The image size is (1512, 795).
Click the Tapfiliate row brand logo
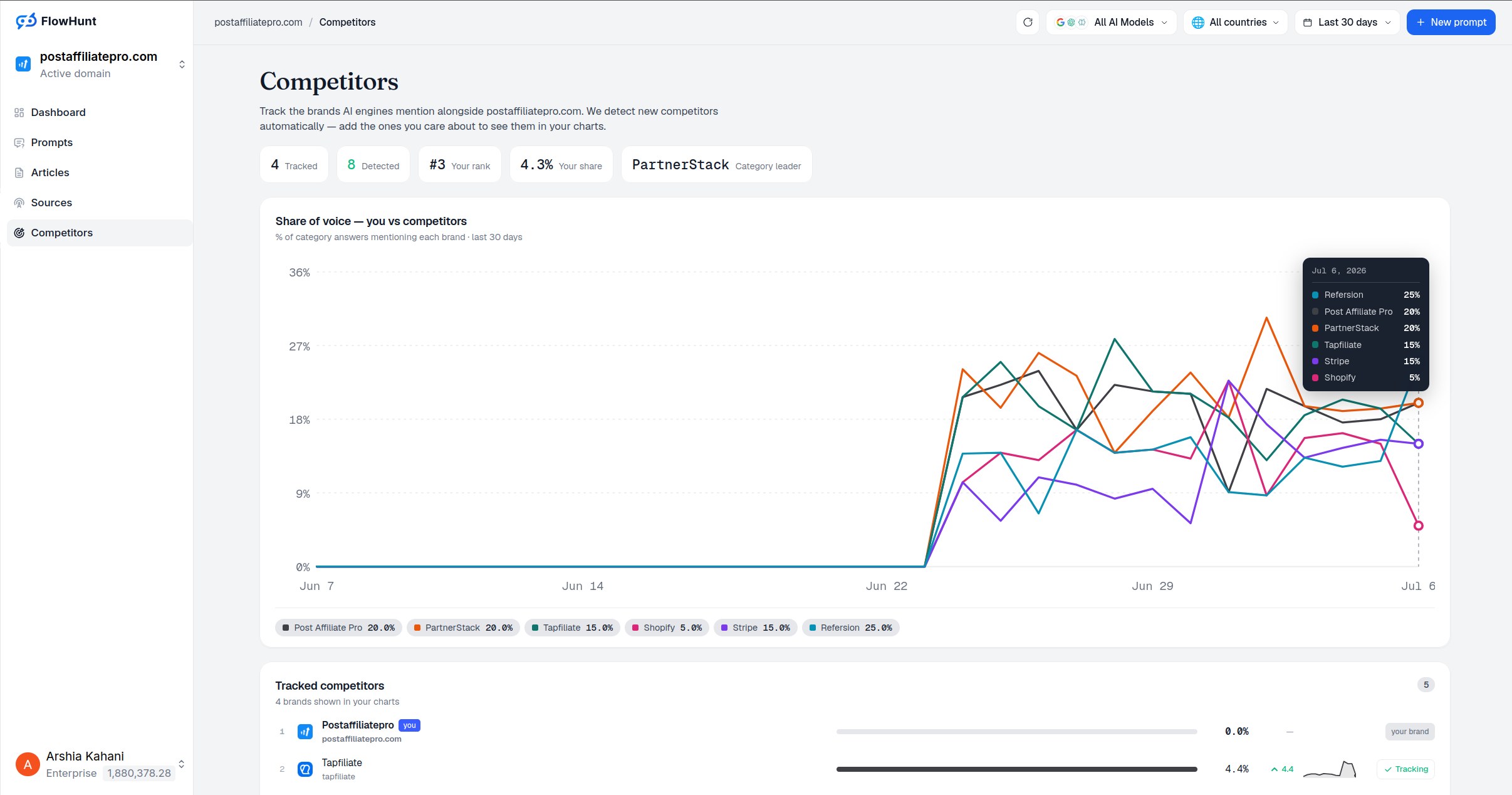[x=305, y=769]
